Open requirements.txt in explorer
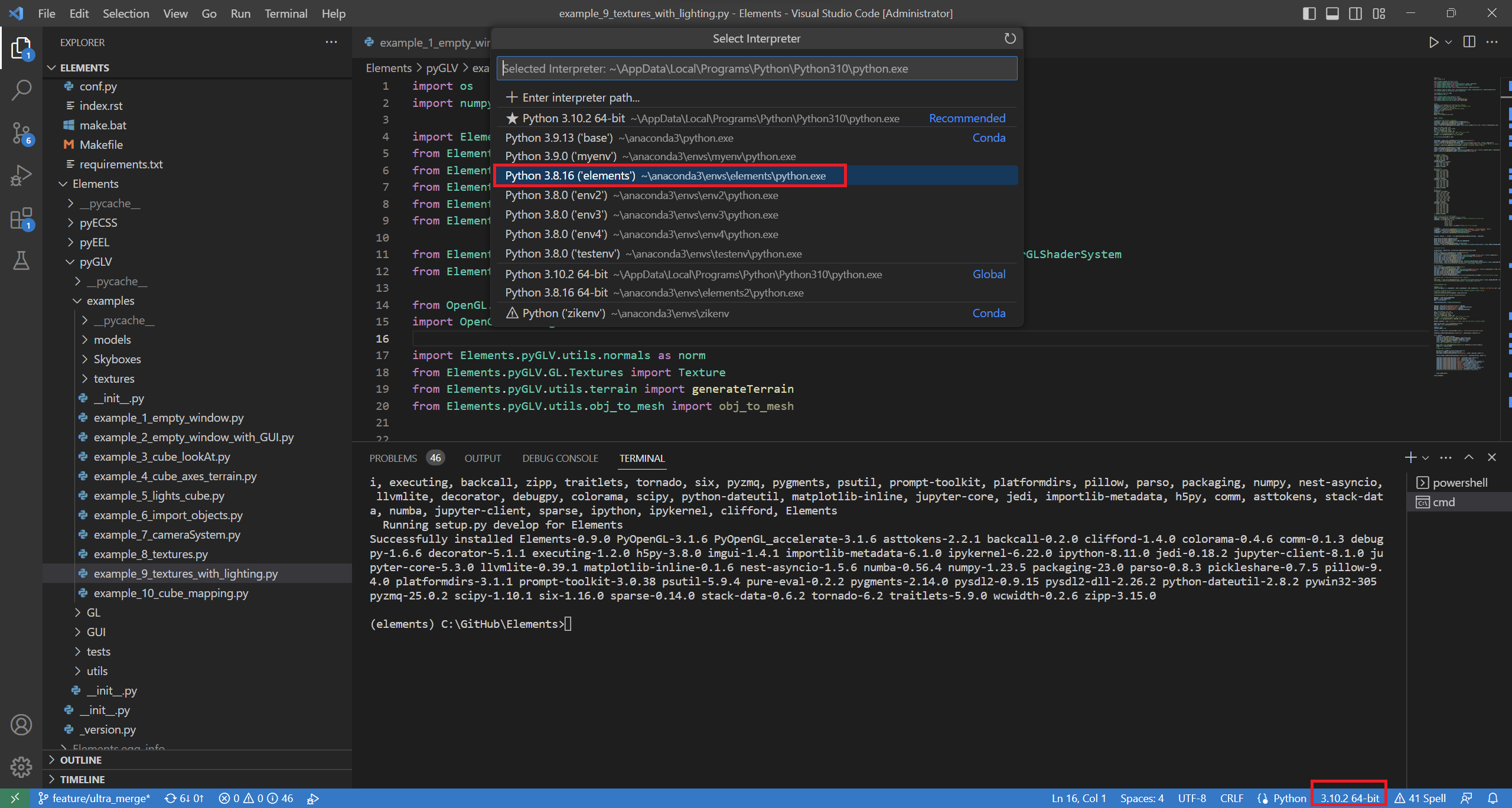1512x808 pixels. tap(121, 165)
